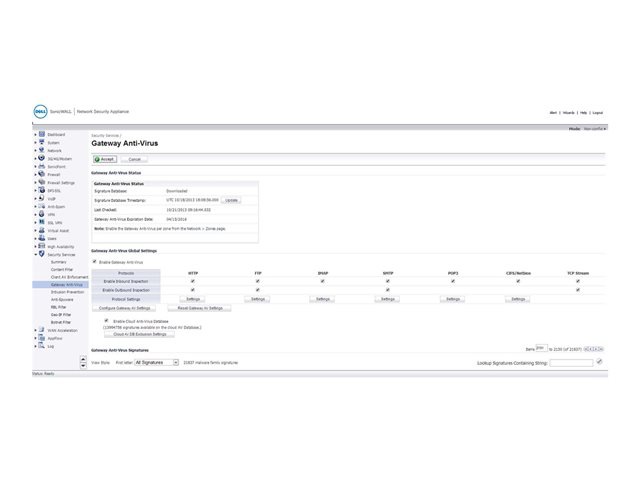Click the sidebar scroll down arrow
Viewport: 640px width, 480px height.
coord(83,366)
